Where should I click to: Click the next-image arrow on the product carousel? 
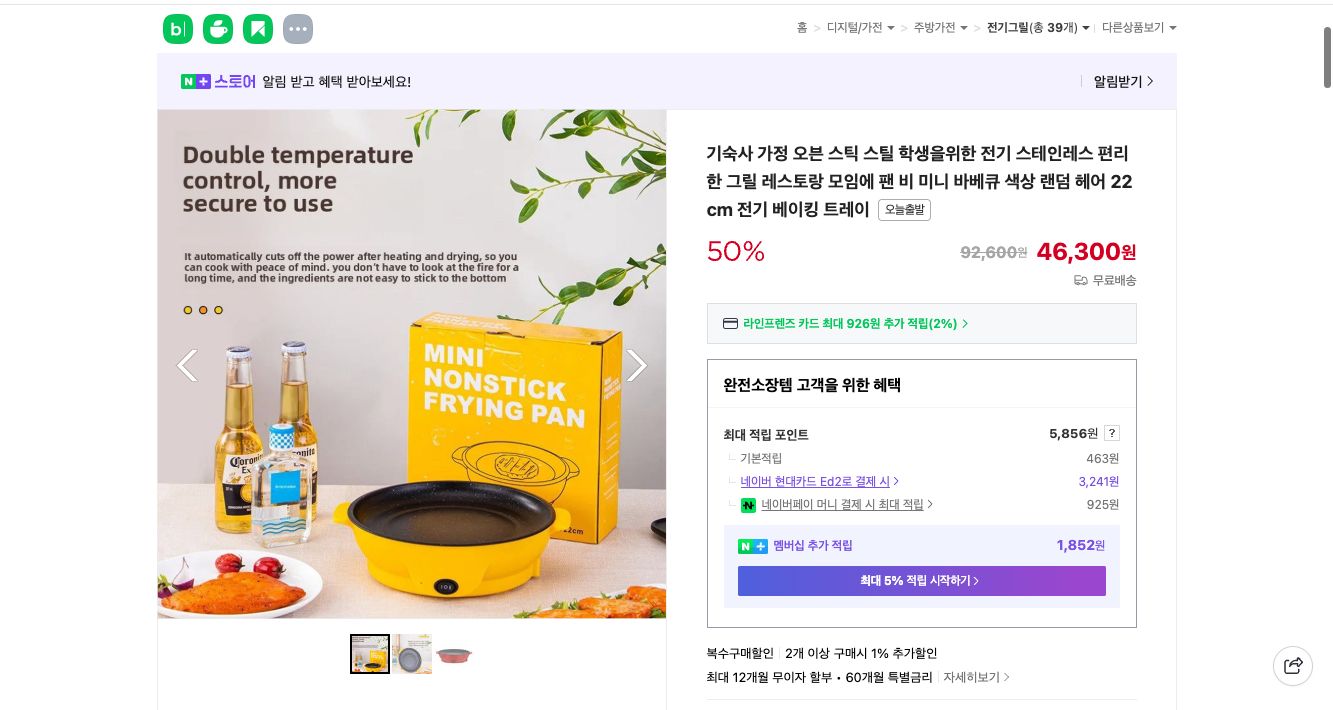click(637, 365)
